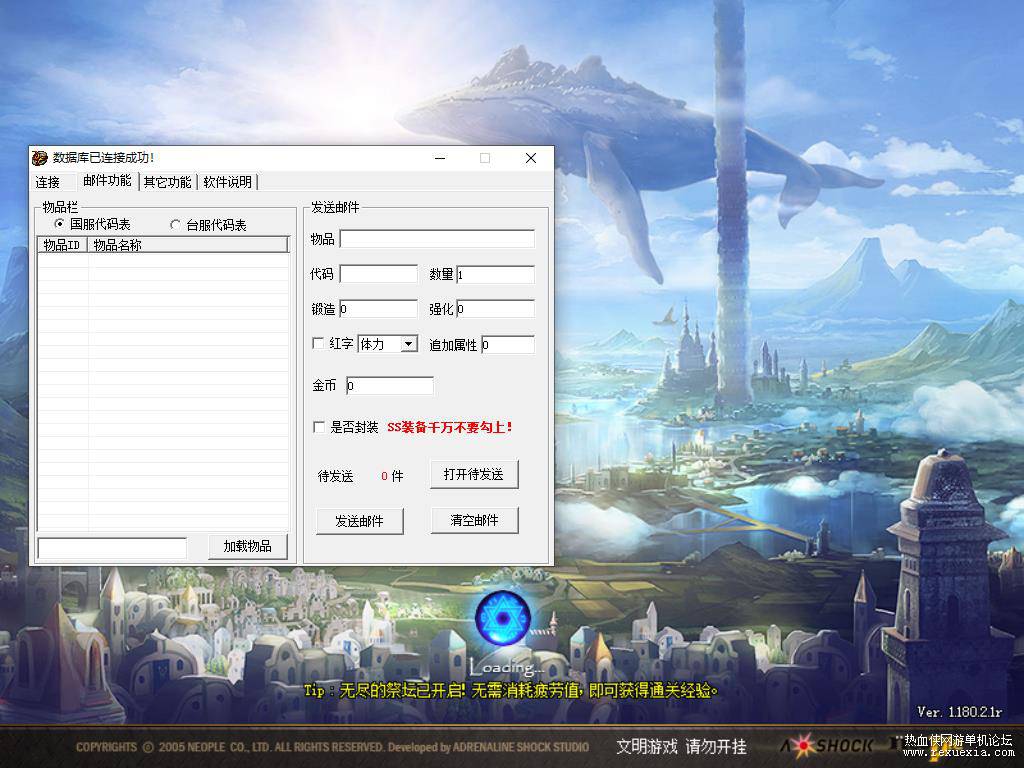
Task: Select the 台服代码表 radio button
Action: point(175,225)
